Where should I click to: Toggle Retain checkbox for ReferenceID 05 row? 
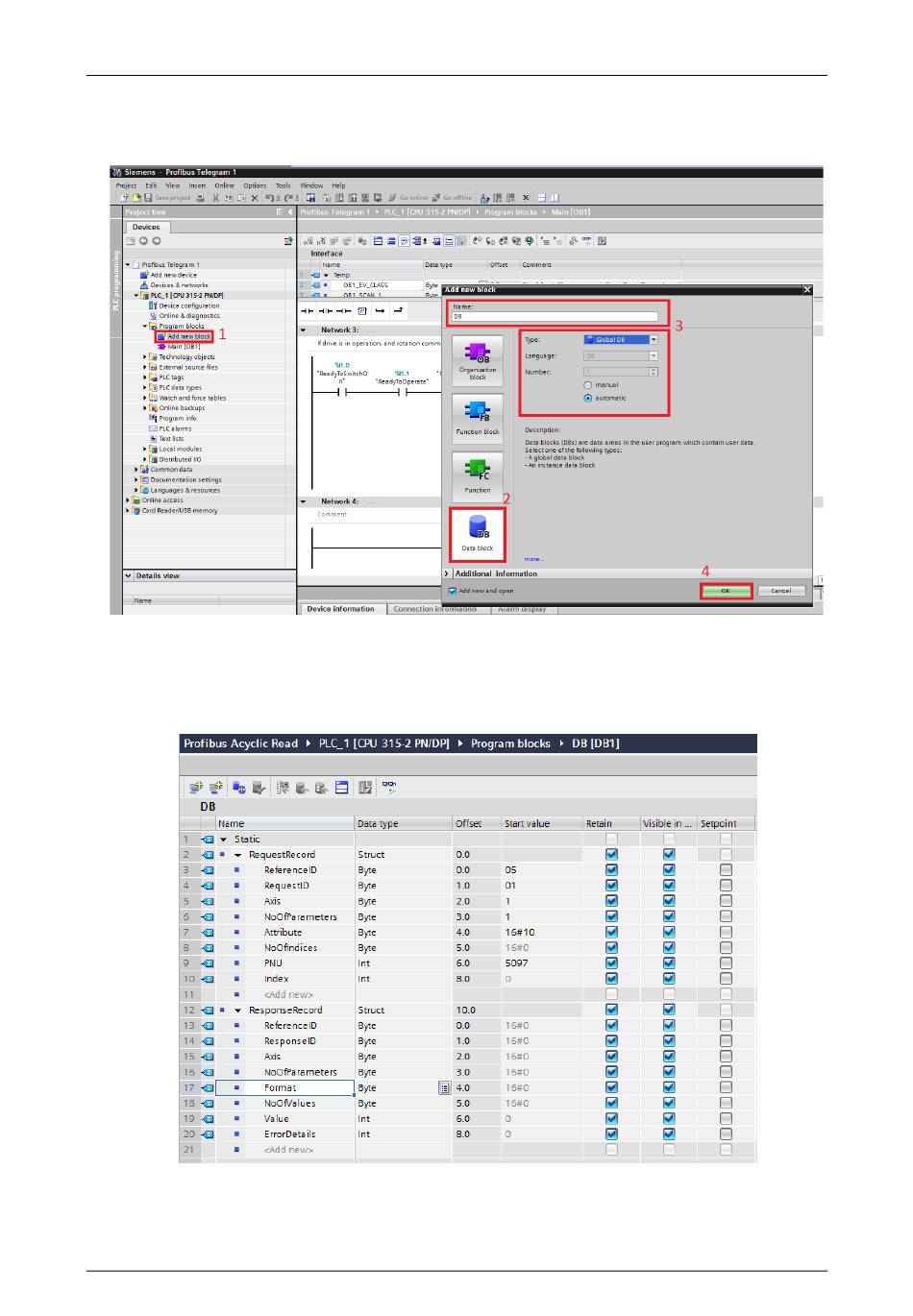click(x=611, y=870)
